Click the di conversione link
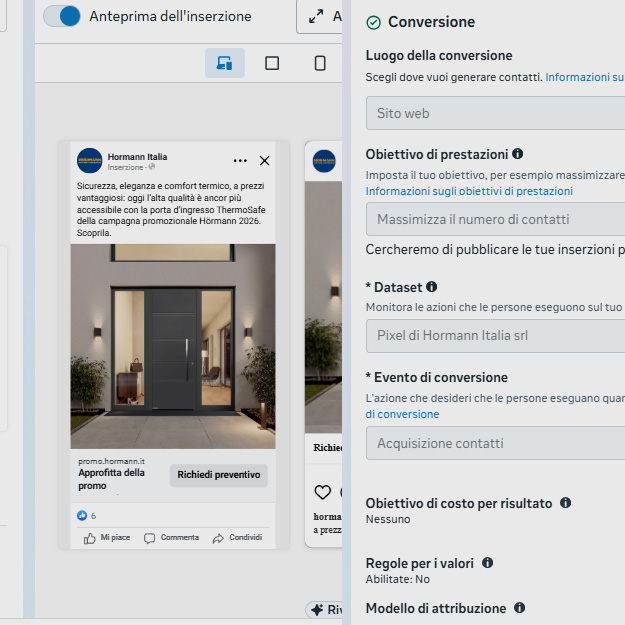This screenshot has height=625, width=625. (403, 415)
